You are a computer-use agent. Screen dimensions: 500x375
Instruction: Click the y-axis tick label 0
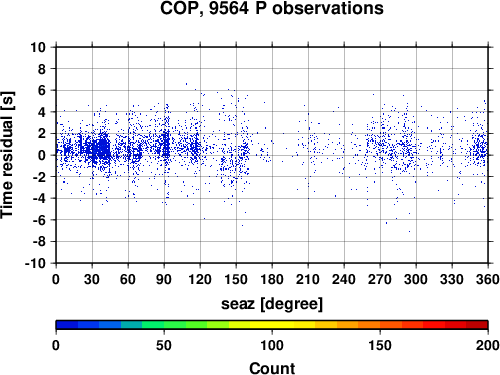[42, 155]
